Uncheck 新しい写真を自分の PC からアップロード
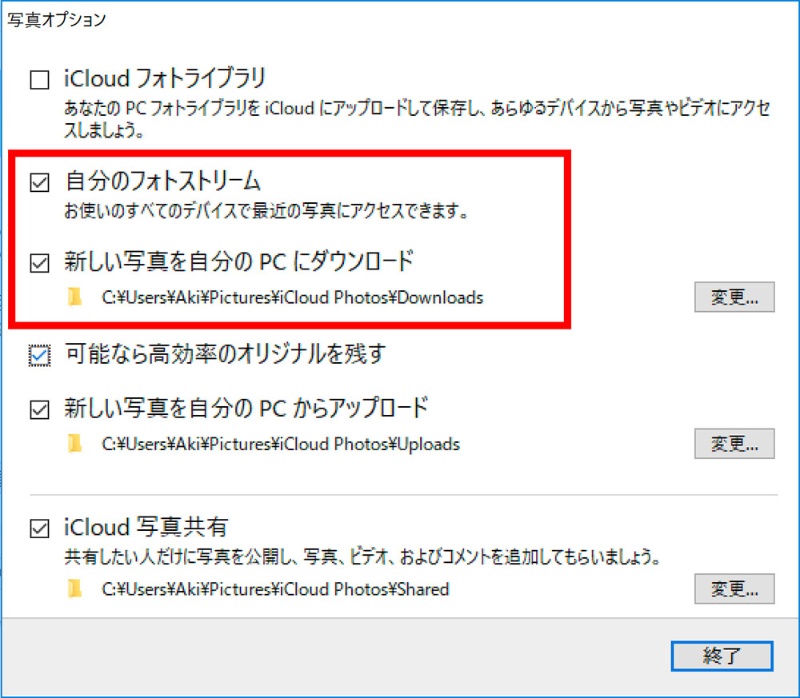The width and height of the screenshot is (800, 698). (40, 409)
